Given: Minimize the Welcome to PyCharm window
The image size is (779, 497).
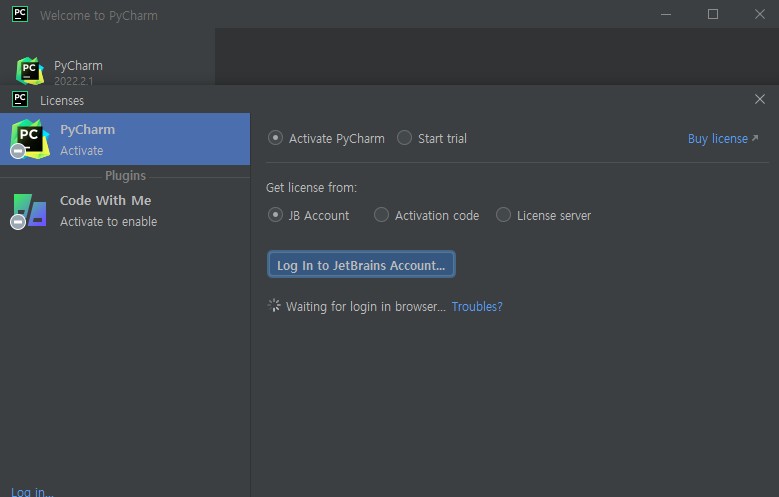Looking at the screenshot, I should 666,14.
